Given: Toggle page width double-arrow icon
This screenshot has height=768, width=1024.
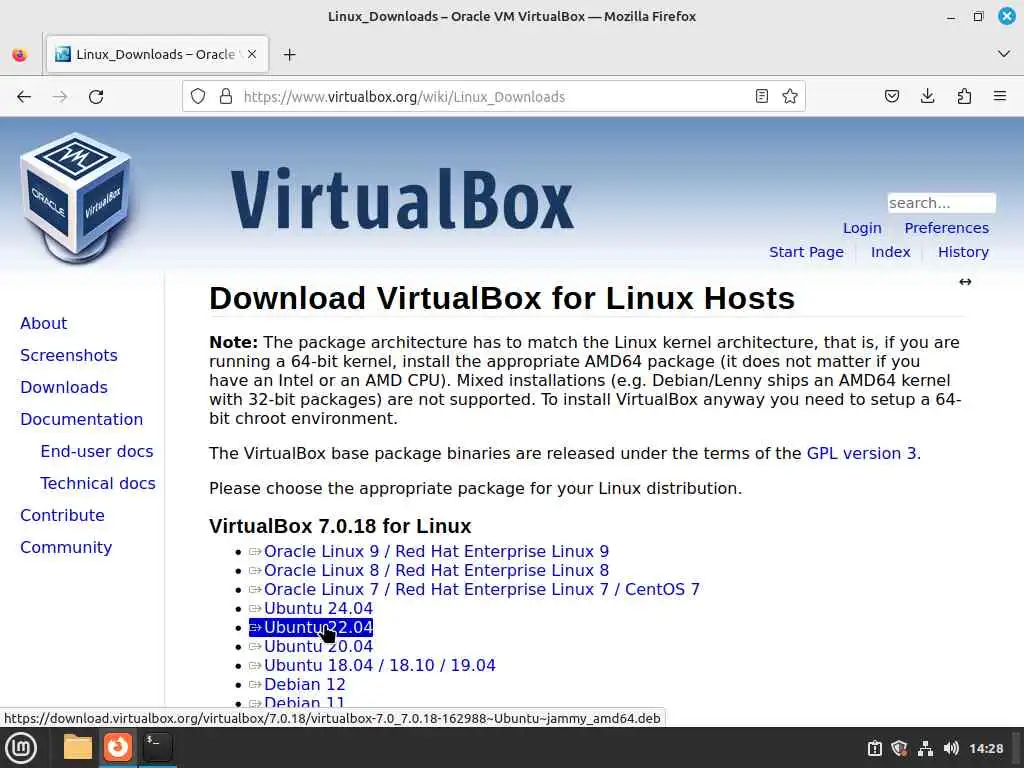Looking at the screenshot, I should point(965,281).
